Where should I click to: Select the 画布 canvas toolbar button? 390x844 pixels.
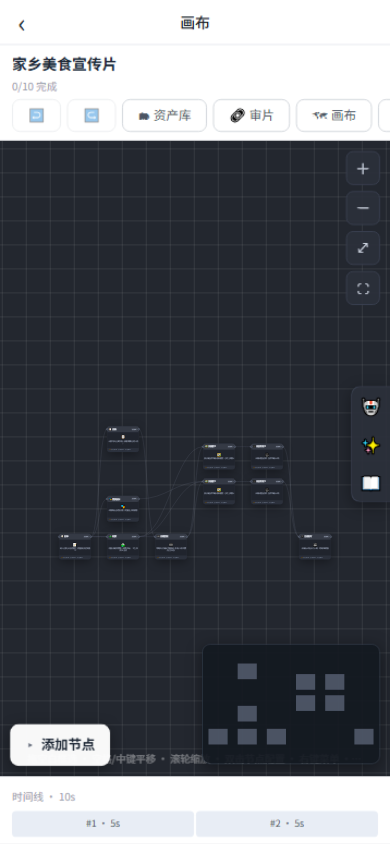point(334,115)
